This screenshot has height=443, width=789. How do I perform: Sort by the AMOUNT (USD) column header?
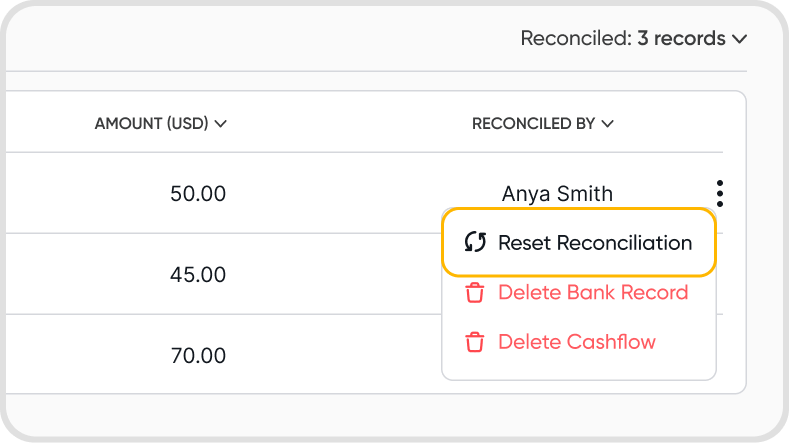[x=151, y=124]
